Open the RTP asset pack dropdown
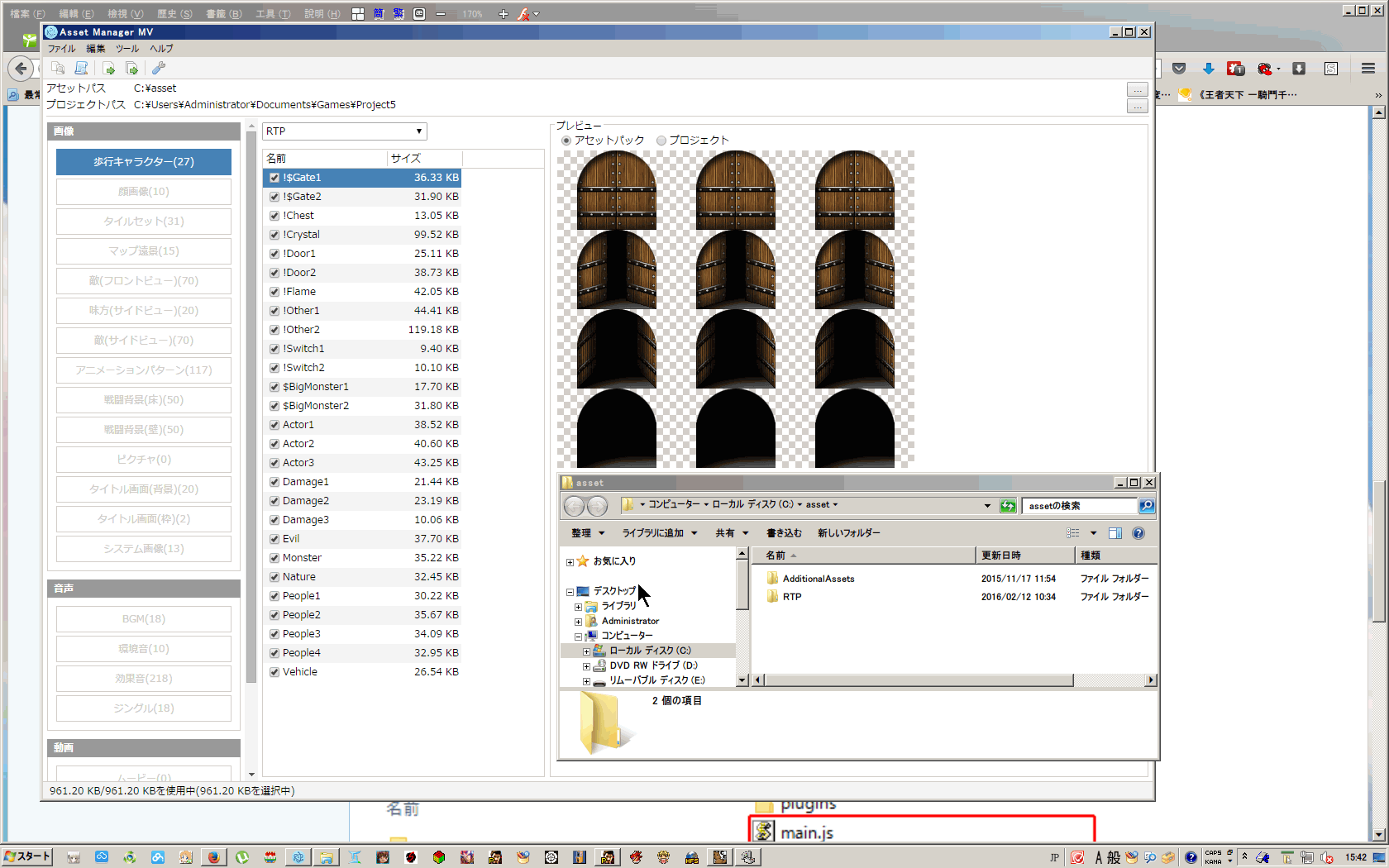Screen dimensions: 1389x868 coord(344,131)
